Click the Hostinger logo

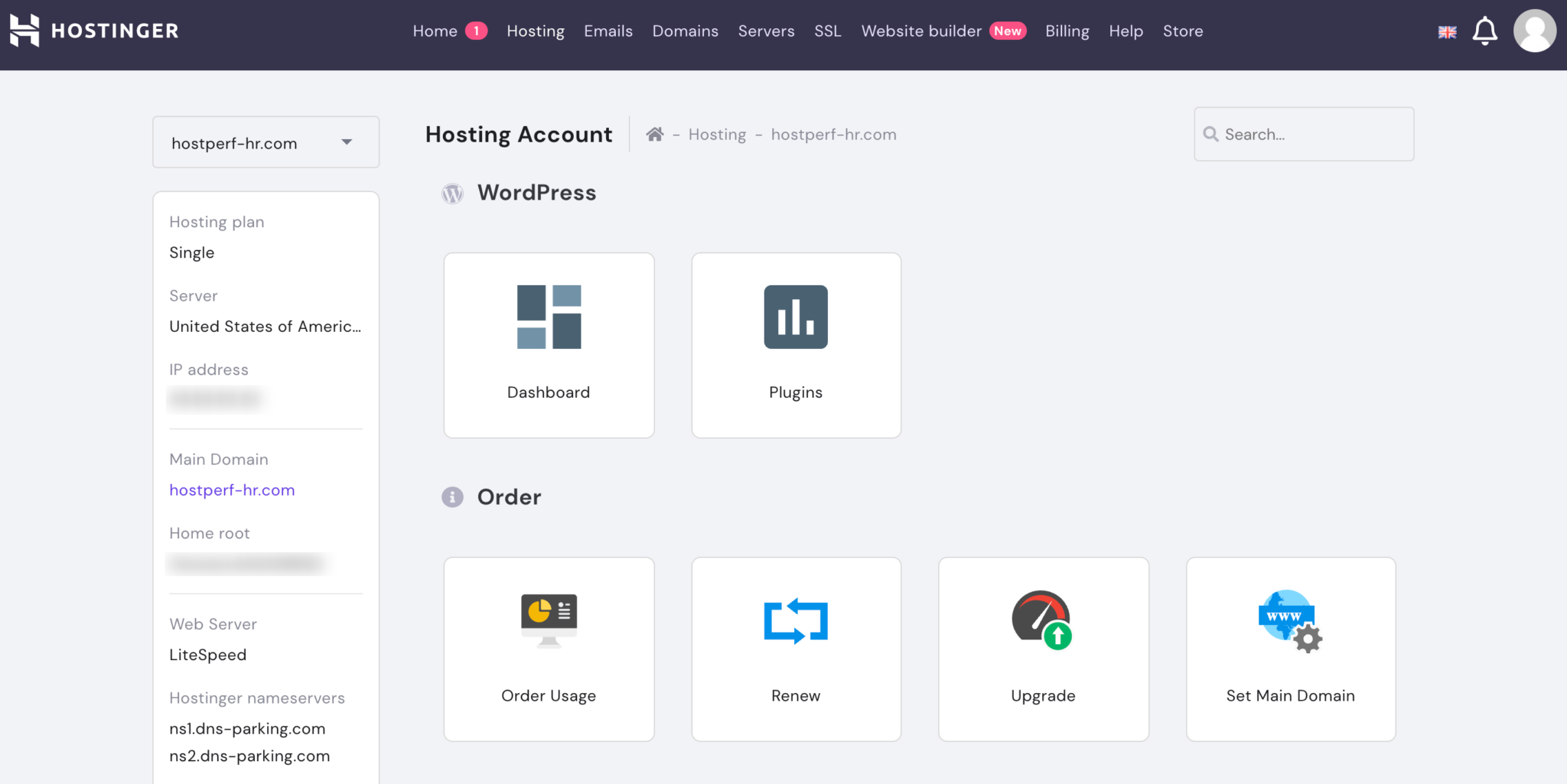click(x=93, y=31)
